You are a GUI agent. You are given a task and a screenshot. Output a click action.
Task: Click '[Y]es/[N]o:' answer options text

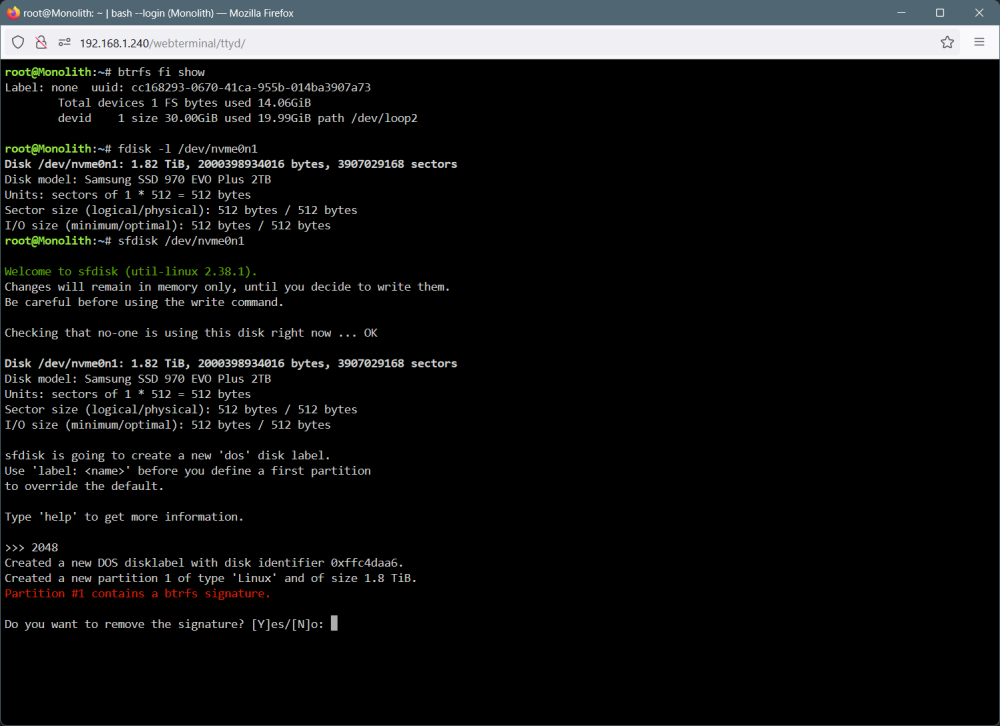pos(287,624)
